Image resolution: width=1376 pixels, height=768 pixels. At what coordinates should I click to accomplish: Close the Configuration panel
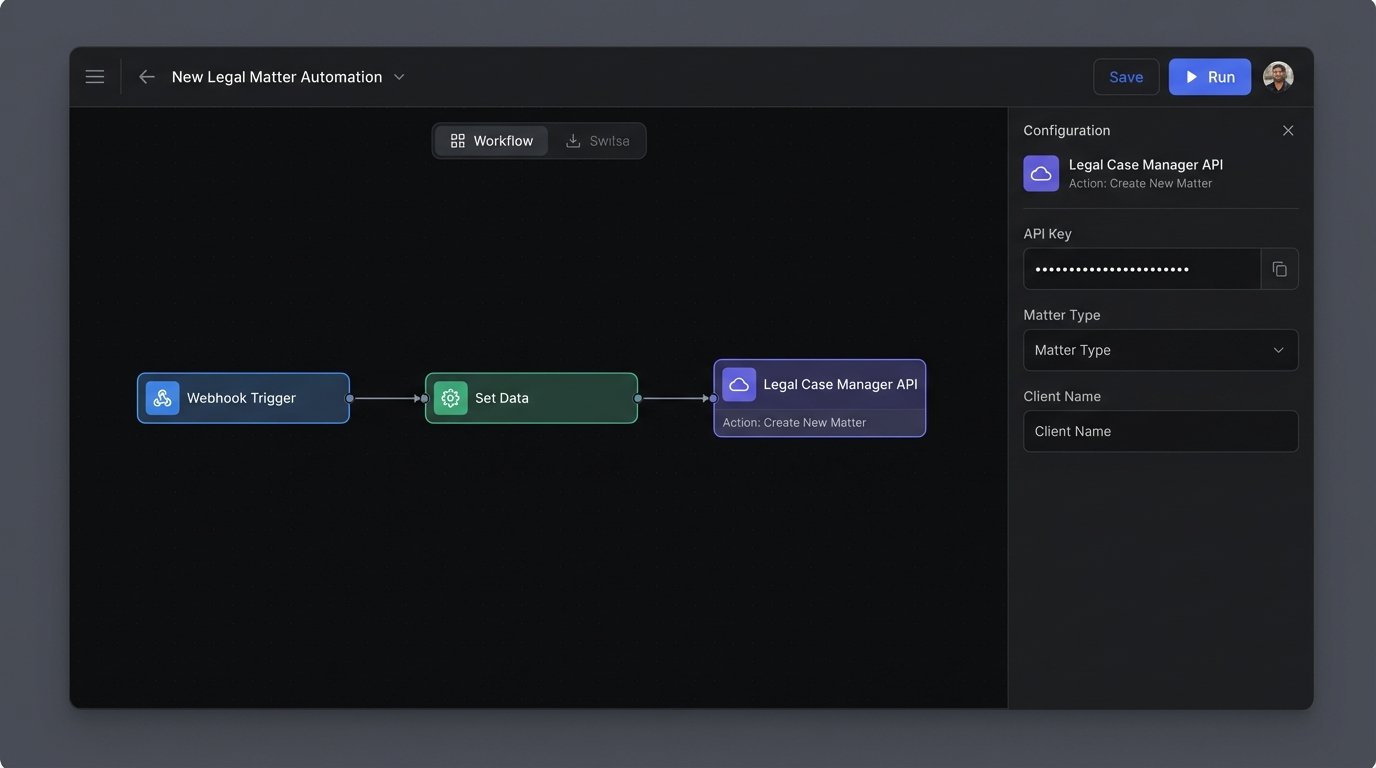click(x=1288, y=131)
